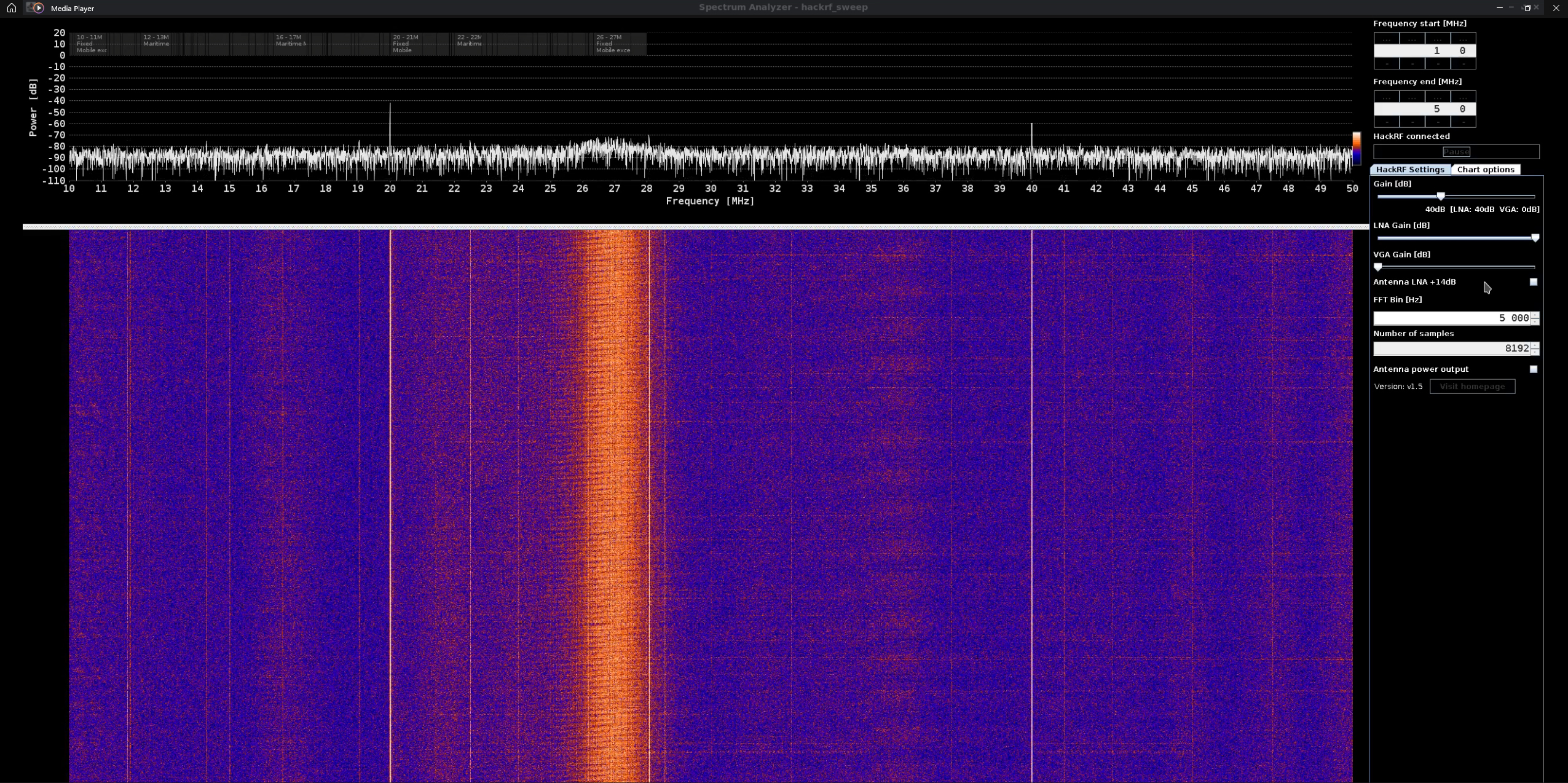The width and height of the screenshot is (1568, 783).
Task: Increase Frequency end tens digit
Action: click(x=1437, y=97)
